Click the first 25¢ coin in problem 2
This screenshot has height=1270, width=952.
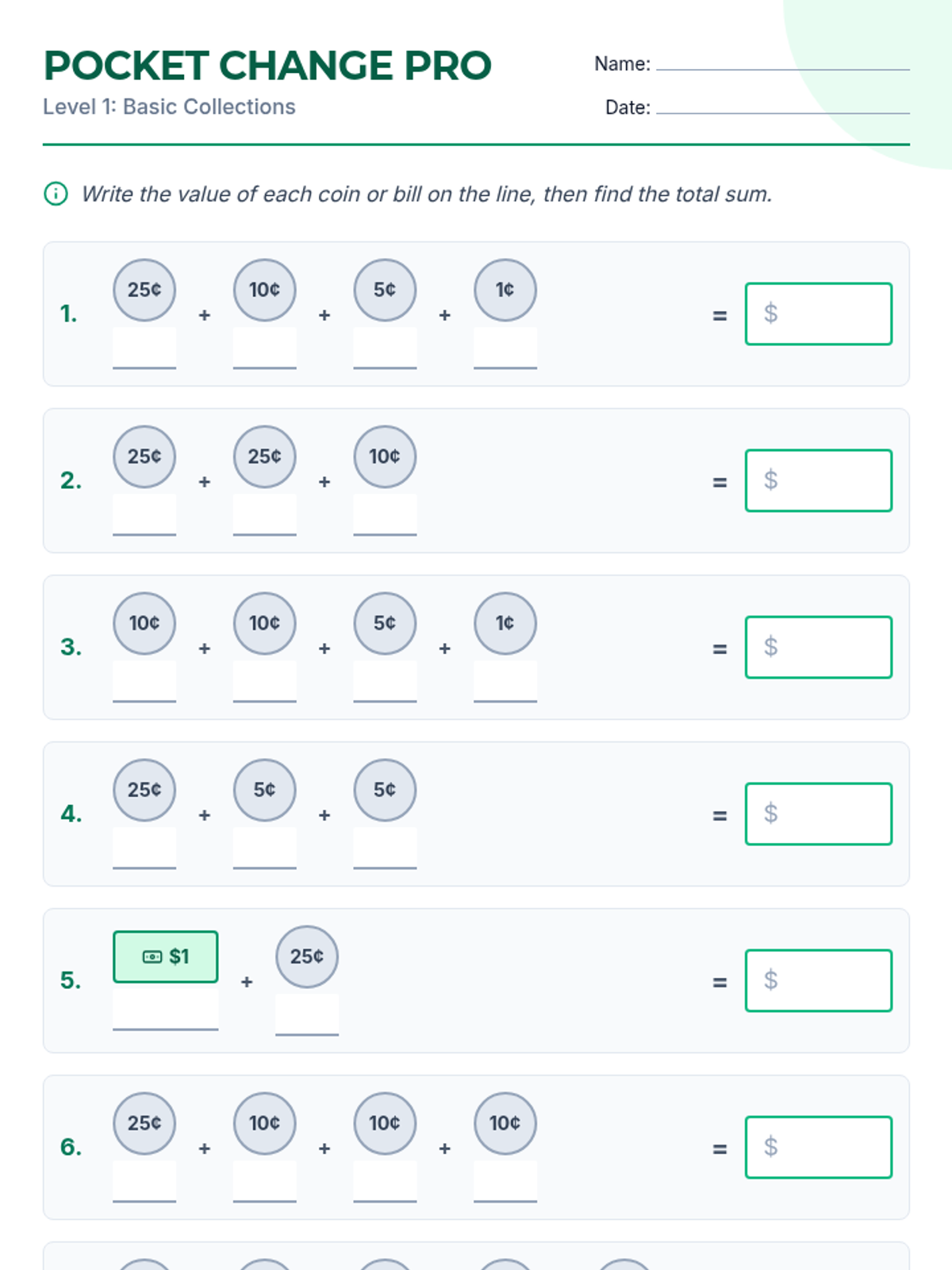(144, 456)
